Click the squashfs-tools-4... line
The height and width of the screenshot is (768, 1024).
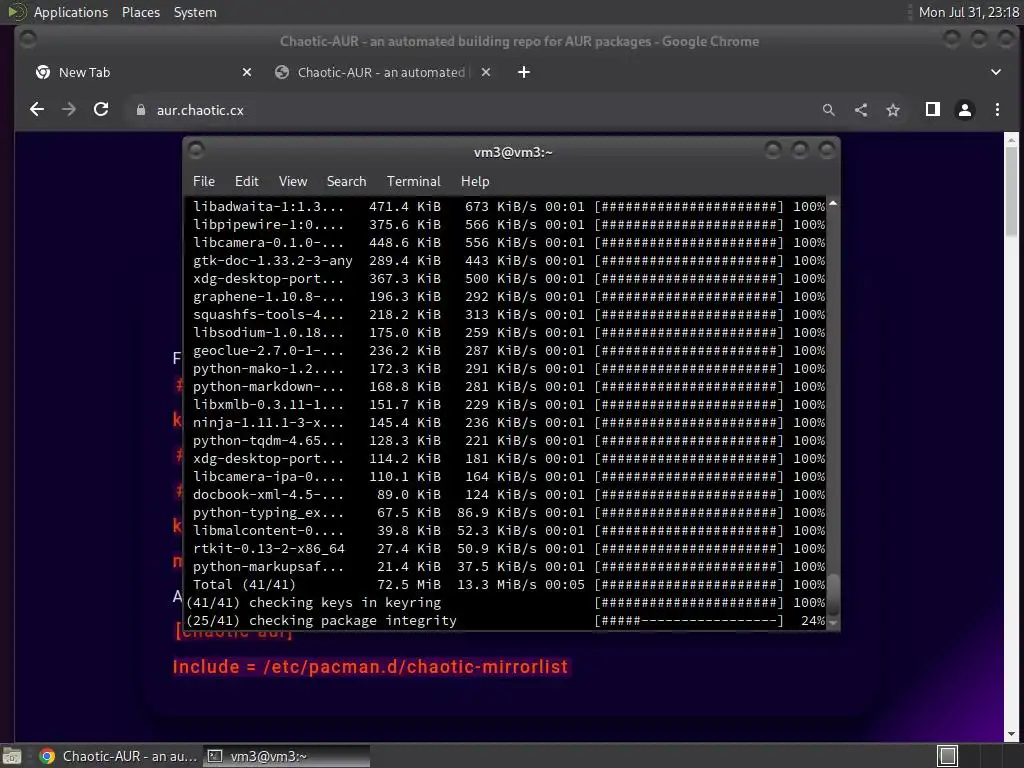[x=509, y=315]
